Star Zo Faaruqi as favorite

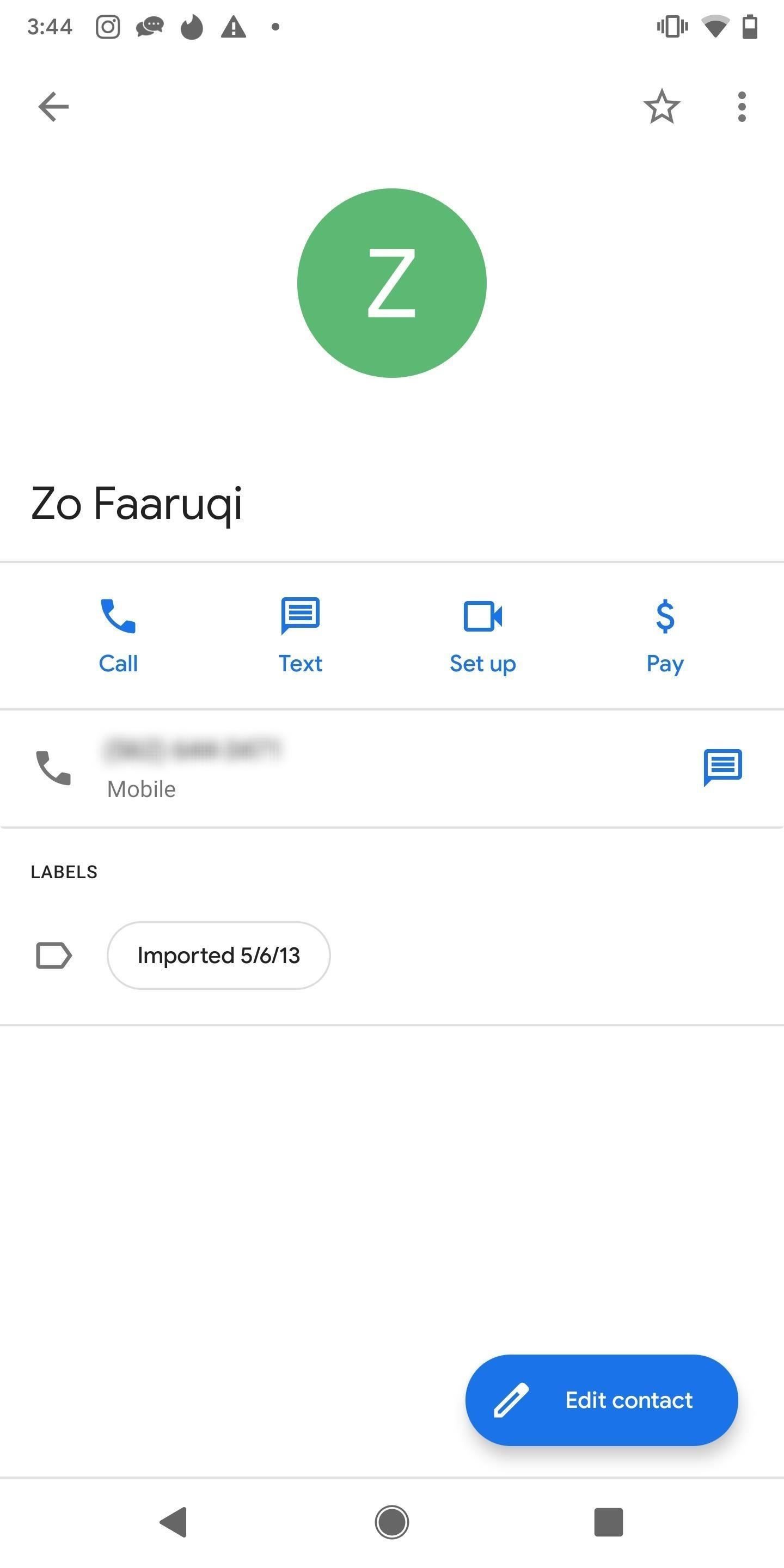tap(661, 107)
